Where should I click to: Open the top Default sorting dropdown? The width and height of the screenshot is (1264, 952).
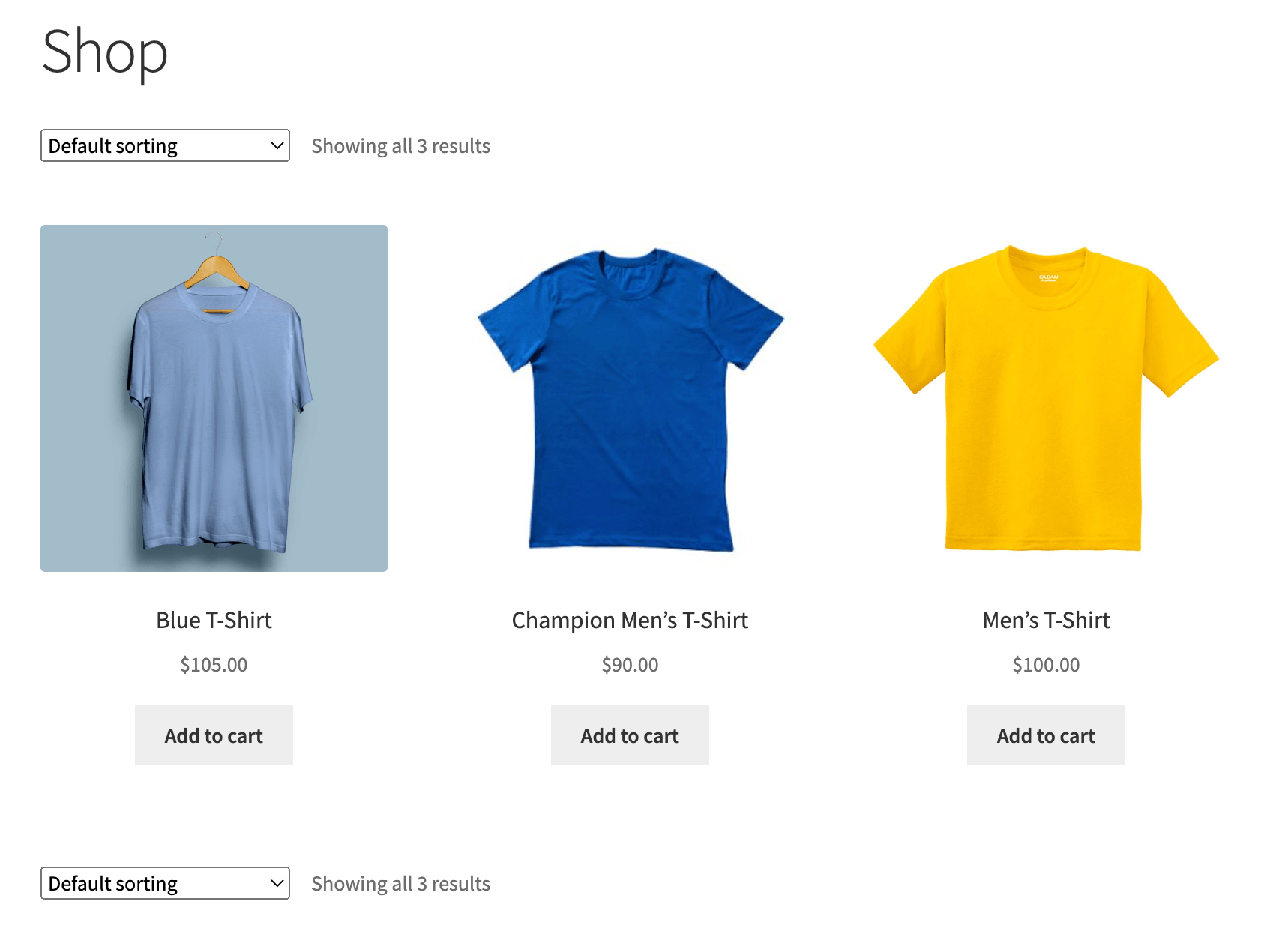pyautogui.click(x=164, y=145)
